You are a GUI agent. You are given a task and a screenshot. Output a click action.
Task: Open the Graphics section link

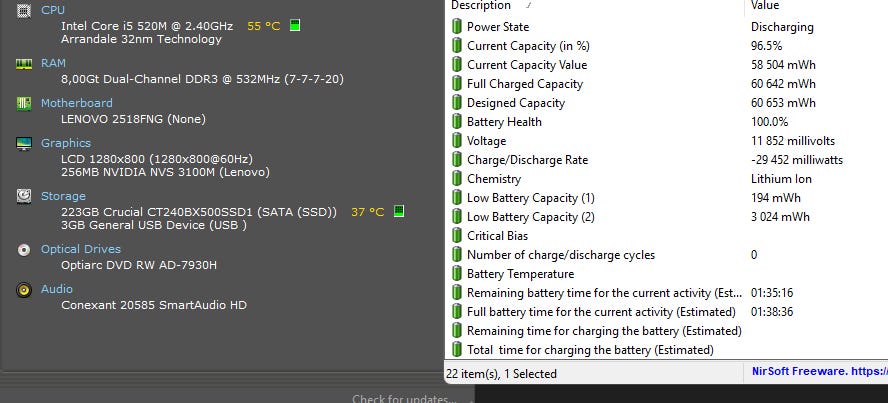tap(66, 143)
